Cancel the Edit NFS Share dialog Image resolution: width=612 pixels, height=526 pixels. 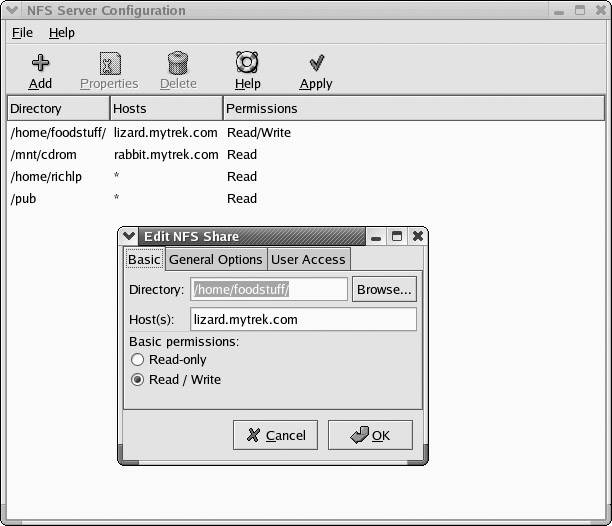pos(275,435)
